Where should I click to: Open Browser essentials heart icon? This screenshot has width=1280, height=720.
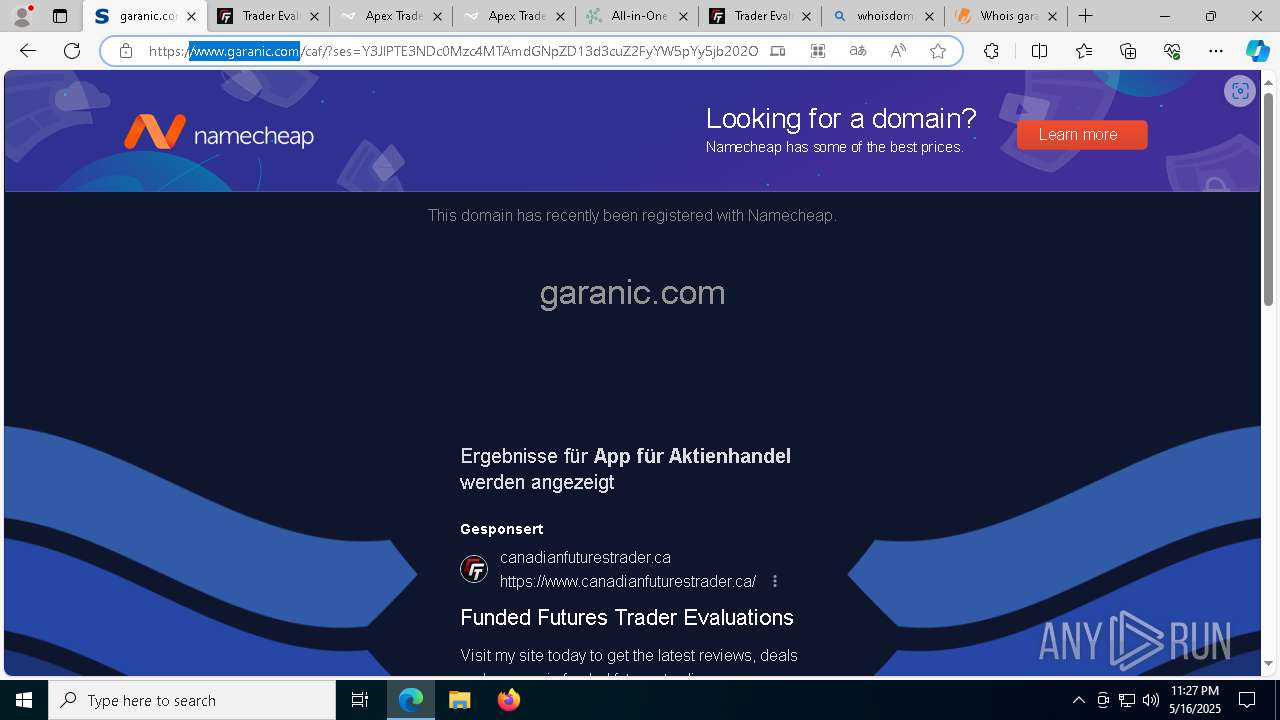(x=1172, y=51)
